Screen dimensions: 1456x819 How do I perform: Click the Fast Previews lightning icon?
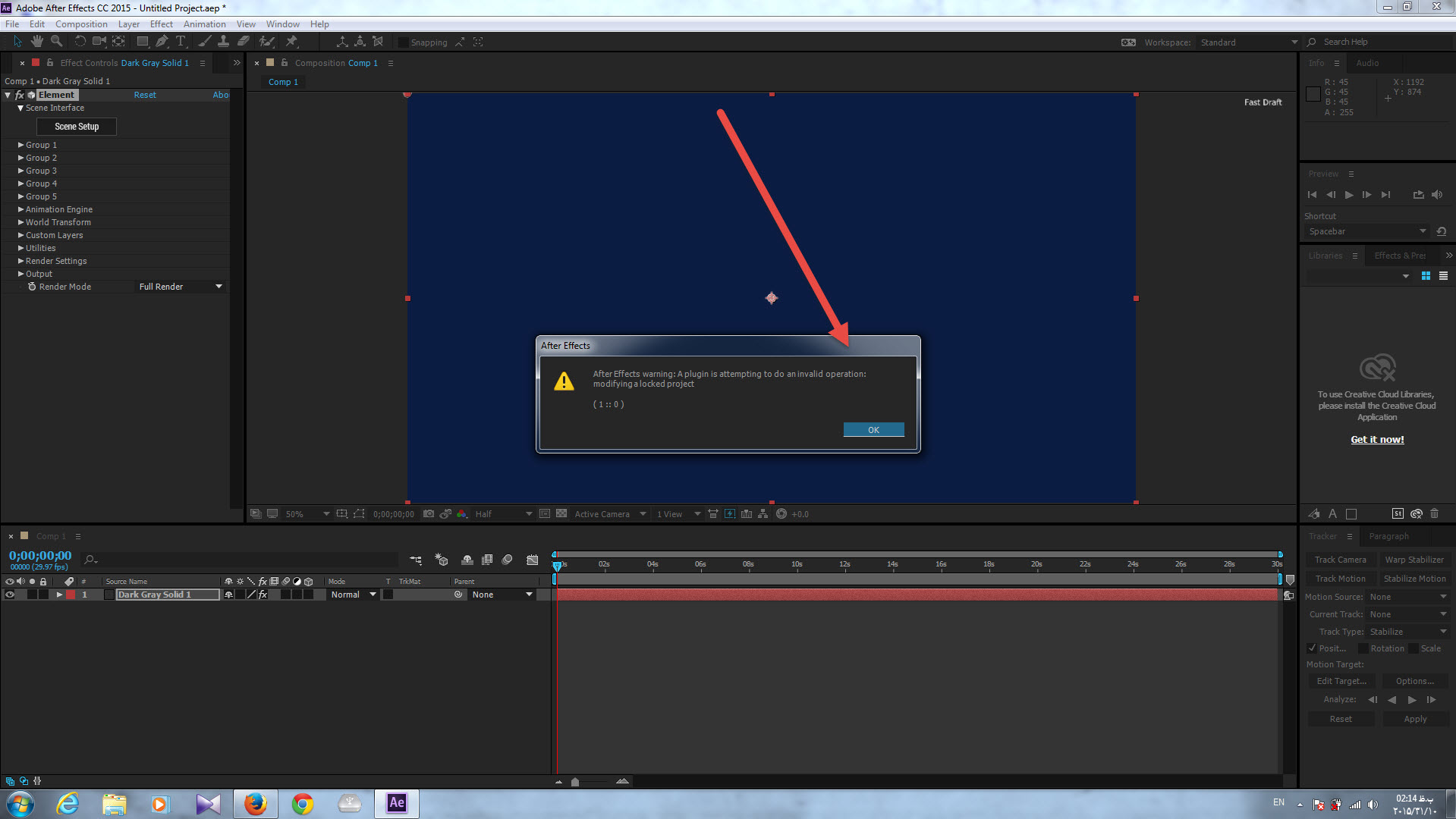click(x=730, y=514)
